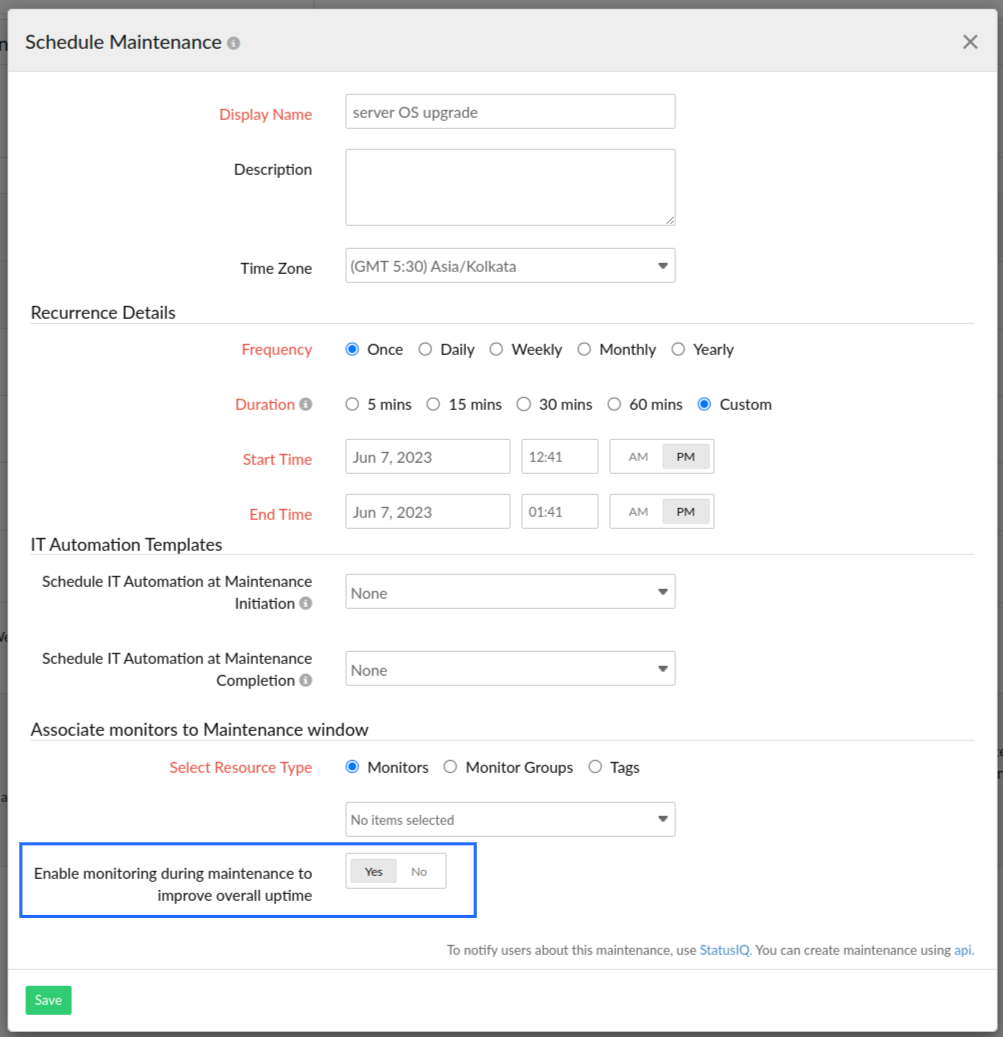Choose 30 mins duration

pos(524,404)
